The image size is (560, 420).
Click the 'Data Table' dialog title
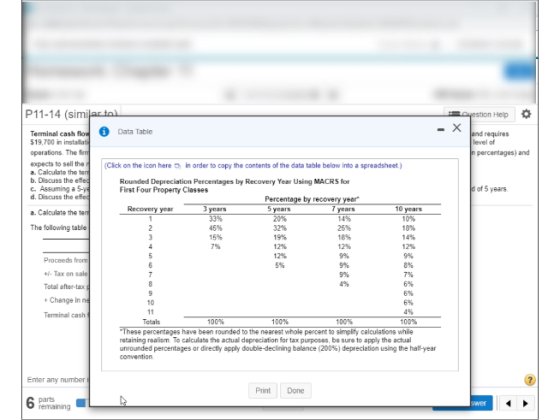click(x=135, y=132)
